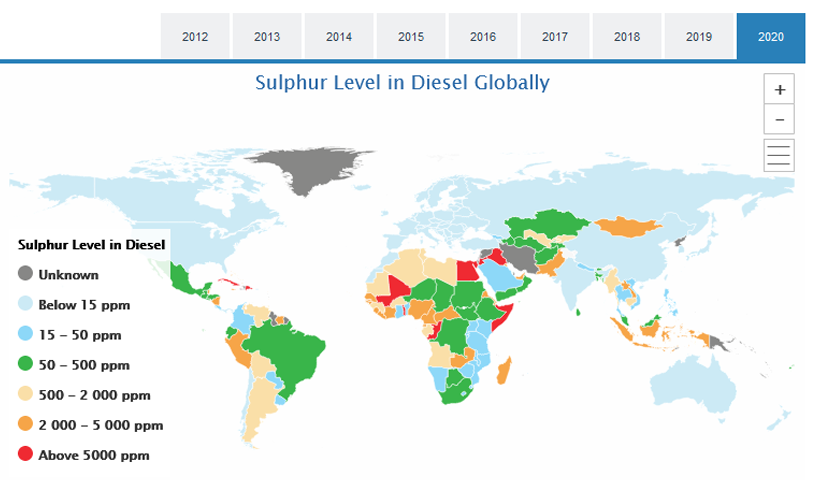Select grey Papua New Guinea on the map
The width and height of the screenshot is (820, 480).
pos(718,343)
